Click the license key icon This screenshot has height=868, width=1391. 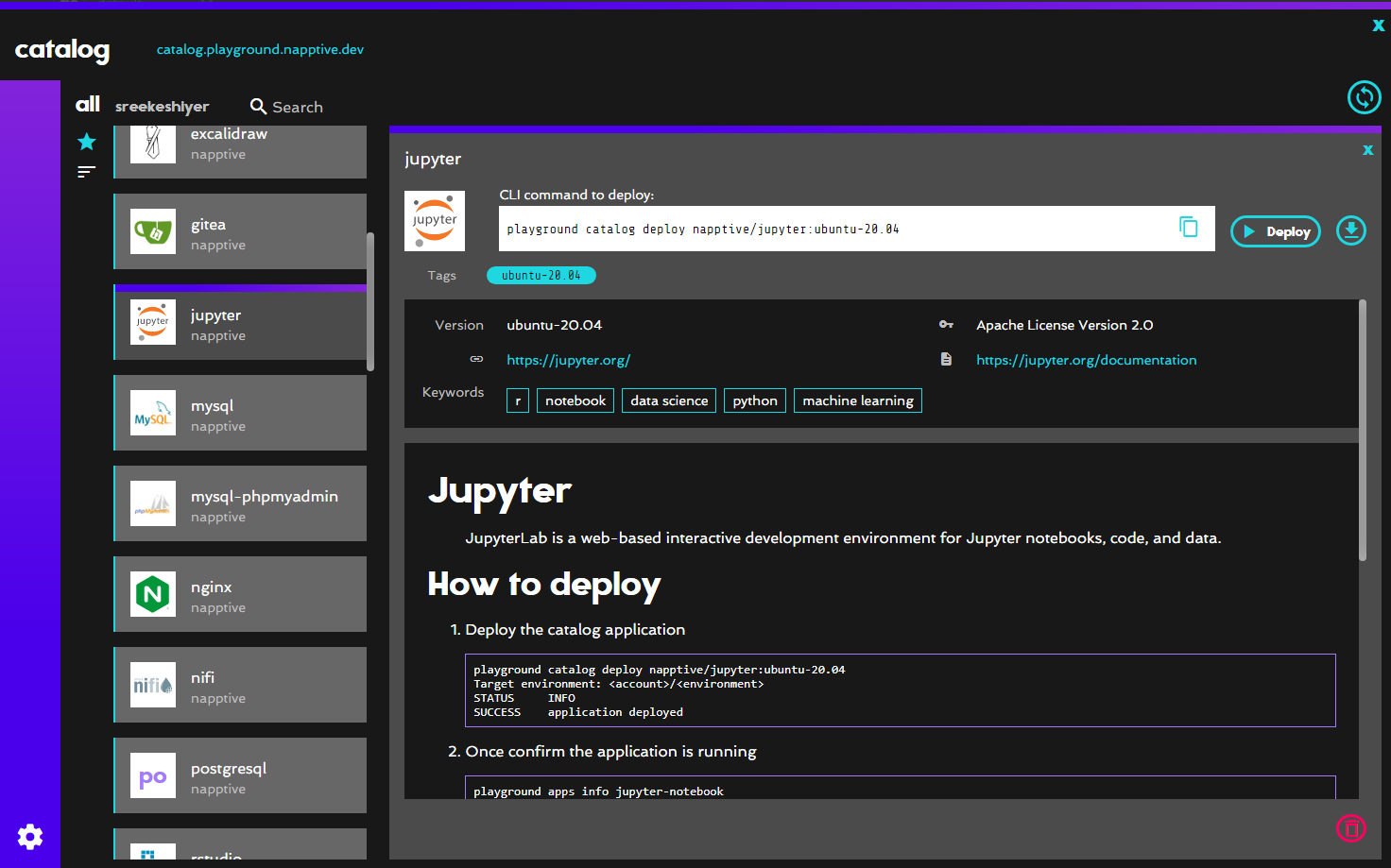pos(946,324)
